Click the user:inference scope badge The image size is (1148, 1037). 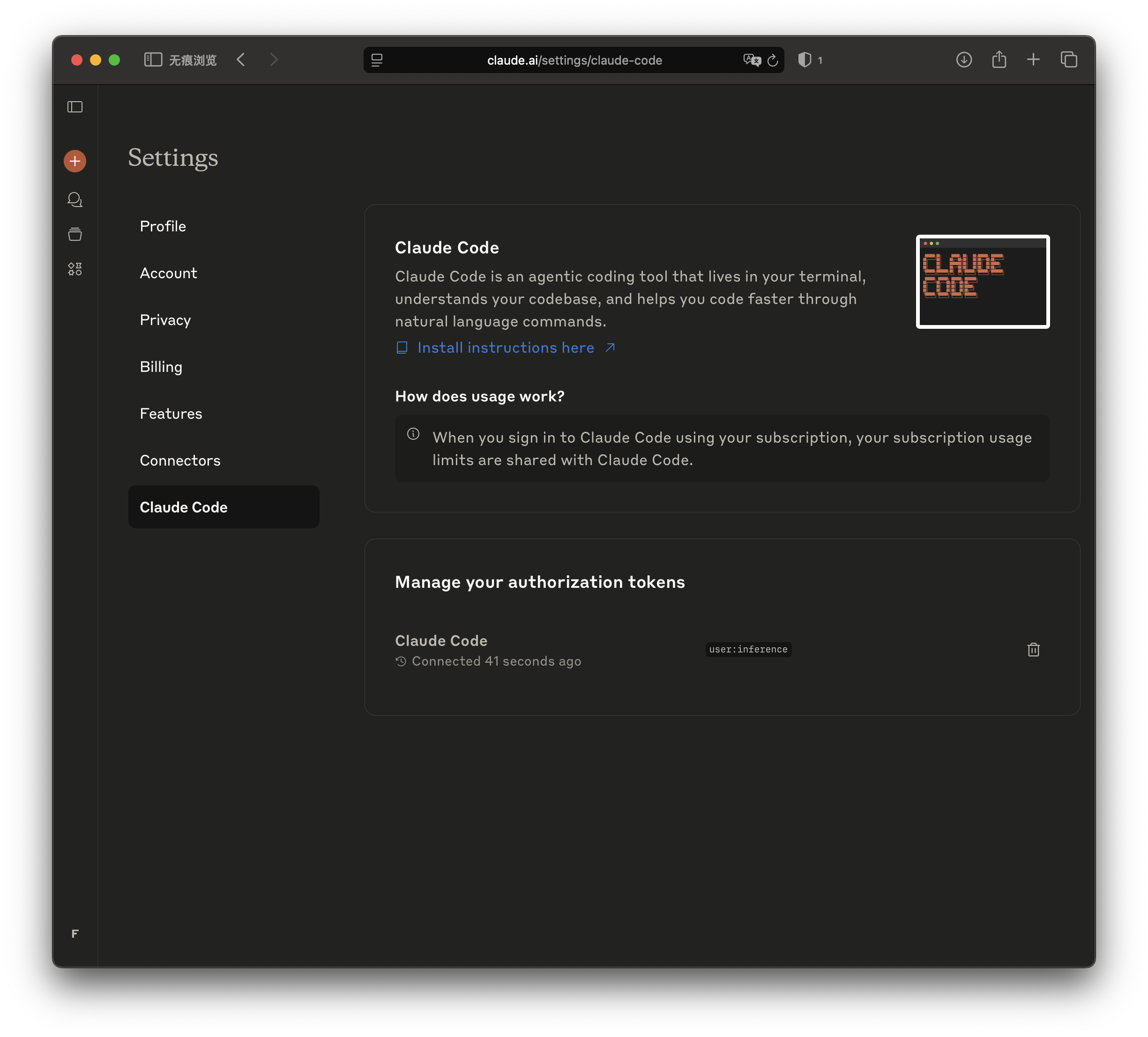tap(748, 649)
